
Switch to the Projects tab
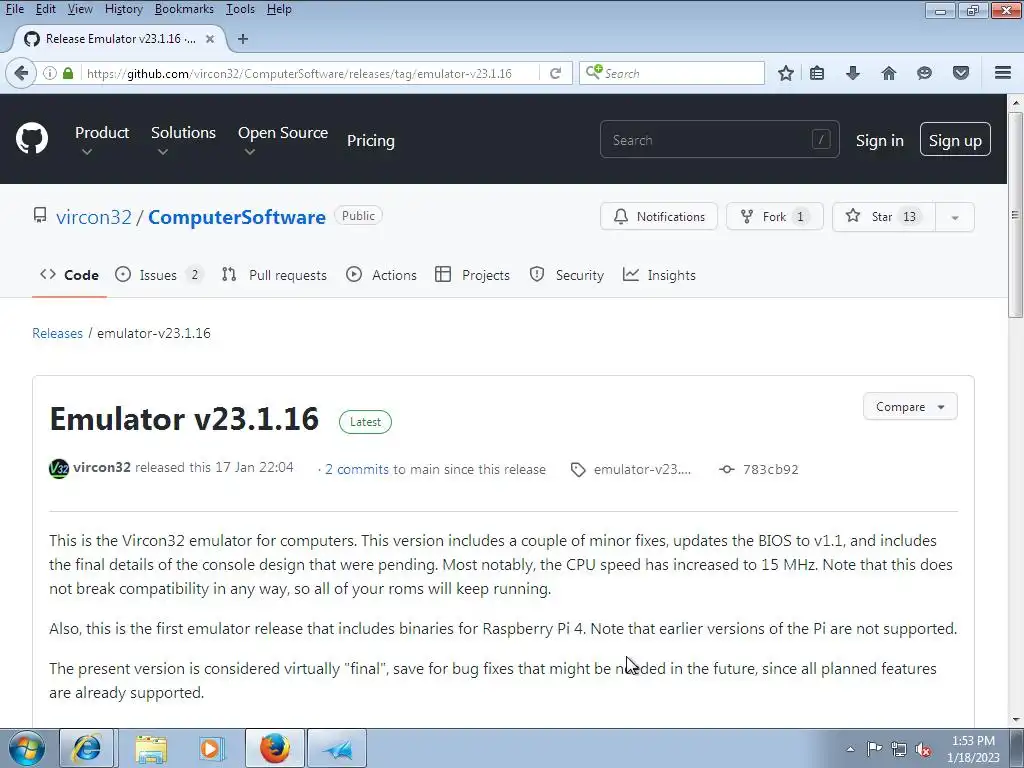[472, 275]
